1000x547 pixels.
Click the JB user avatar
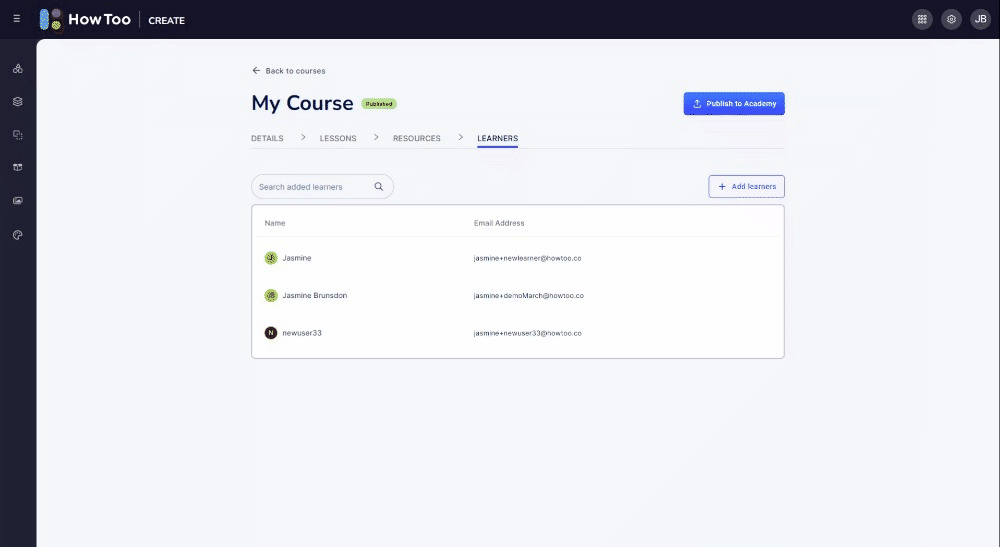point(980,19)
